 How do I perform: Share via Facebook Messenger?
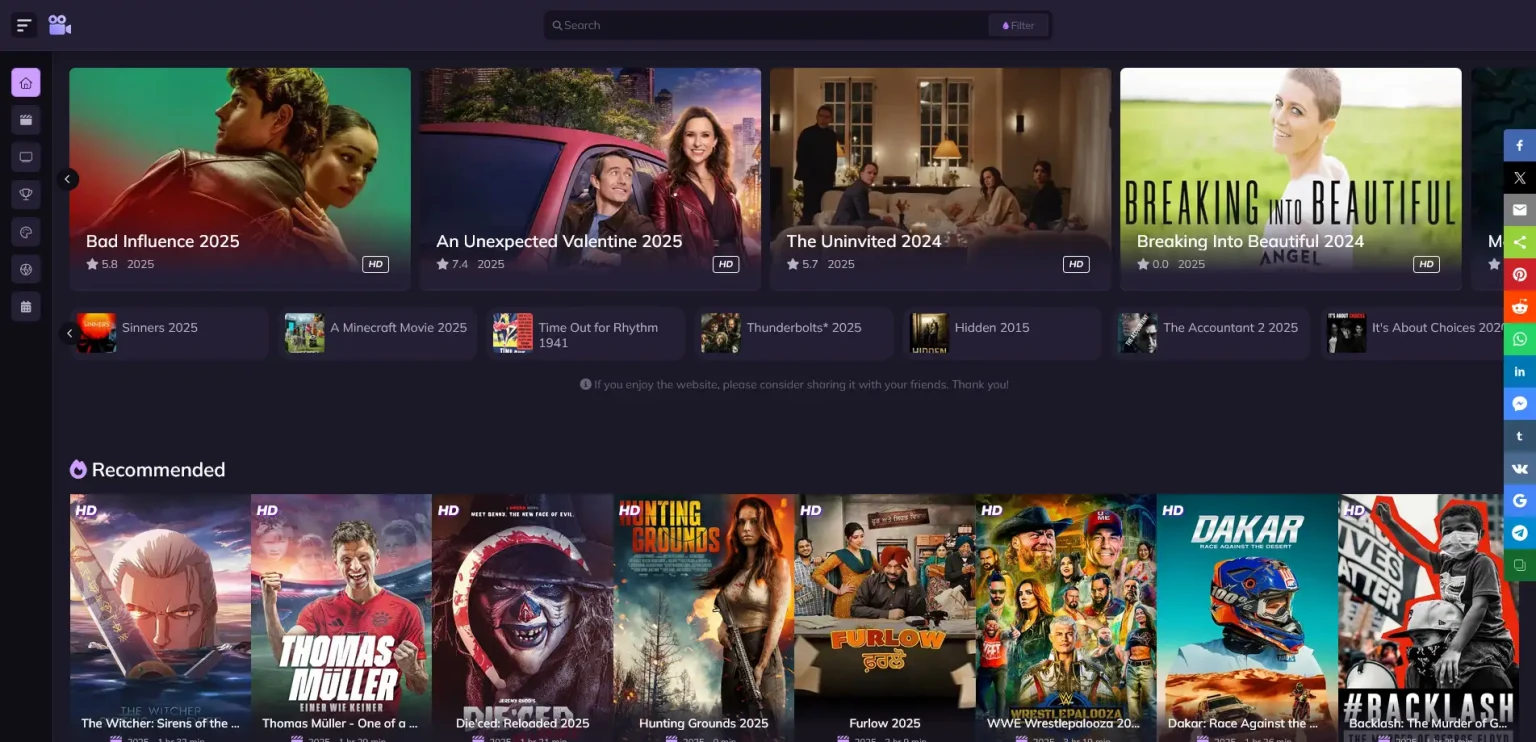(1520, 404)
